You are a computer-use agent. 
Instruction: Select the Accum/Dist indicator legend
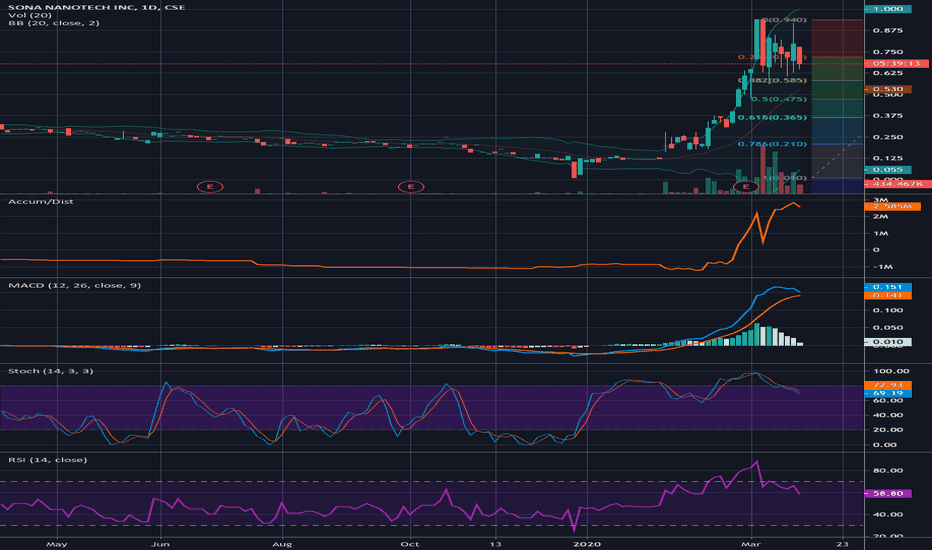click(41, 202)
